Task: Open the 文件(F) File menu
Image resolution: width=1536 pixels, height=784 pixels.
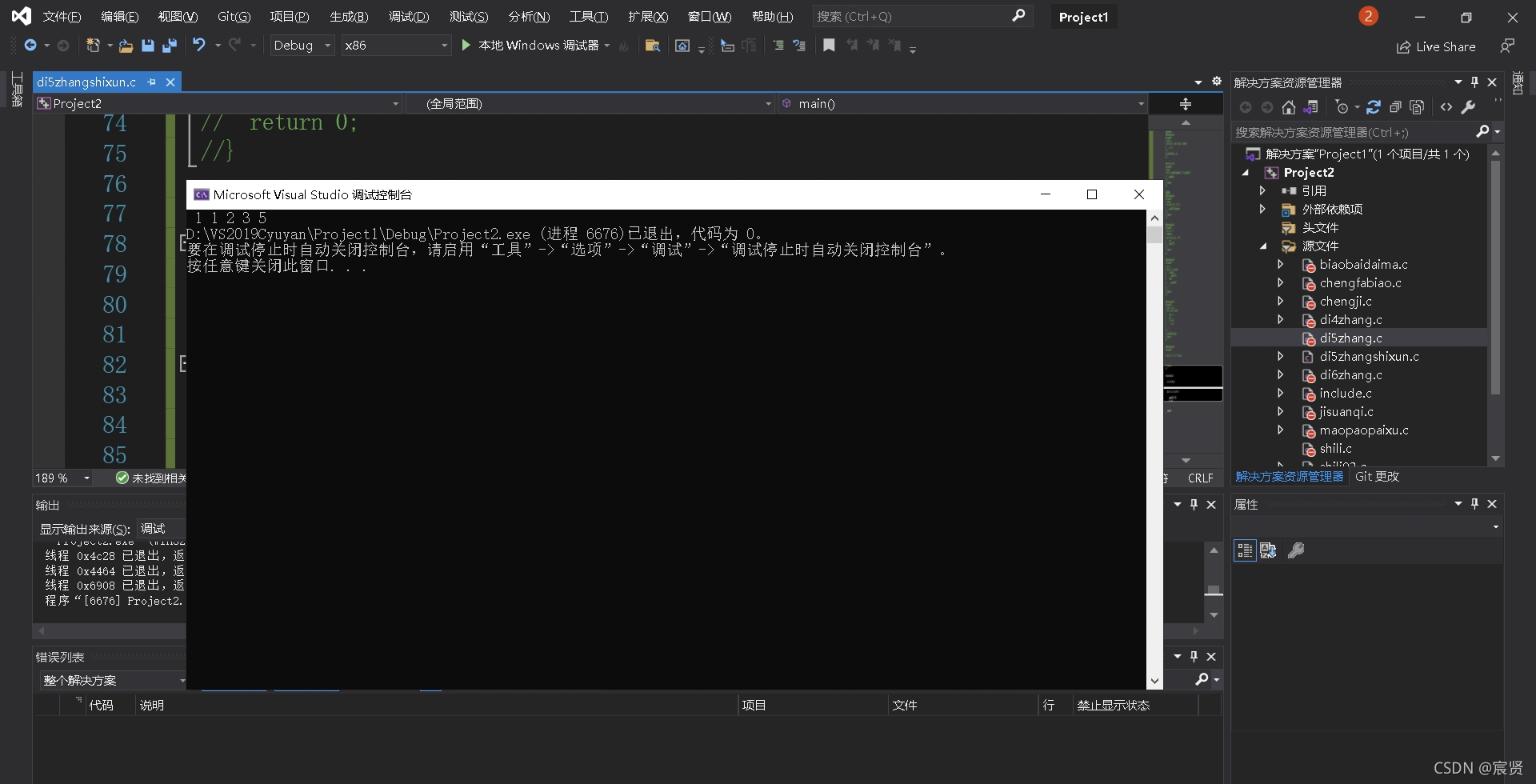Action: [62, 17]
